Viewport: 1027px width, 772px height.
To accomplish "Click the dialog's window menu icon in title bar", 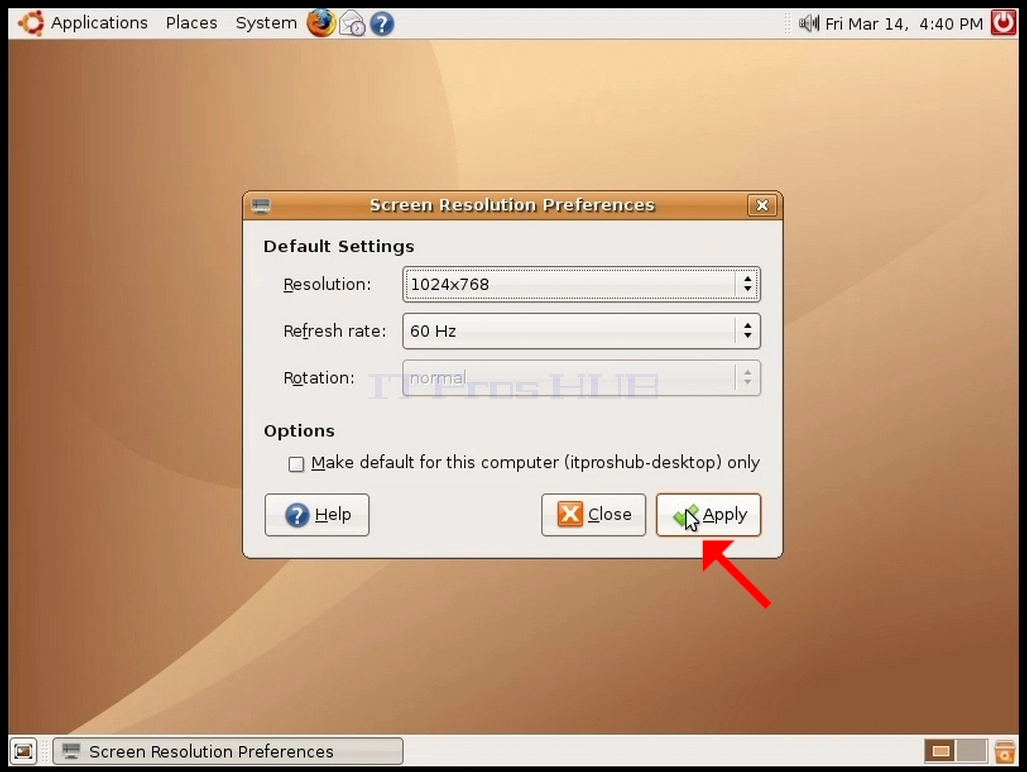I will point(261,206).
